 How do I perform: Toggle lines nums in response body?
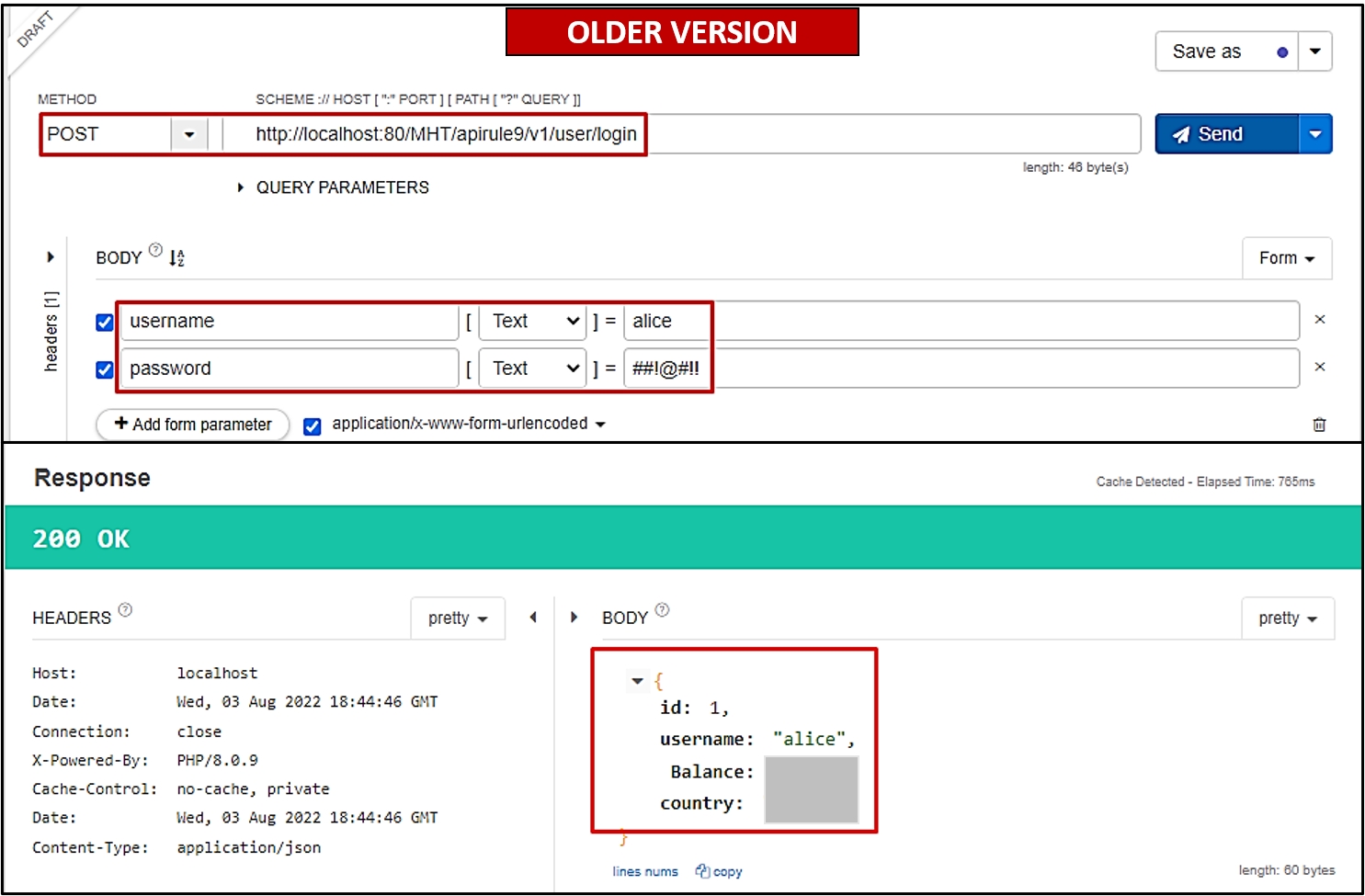645,871
